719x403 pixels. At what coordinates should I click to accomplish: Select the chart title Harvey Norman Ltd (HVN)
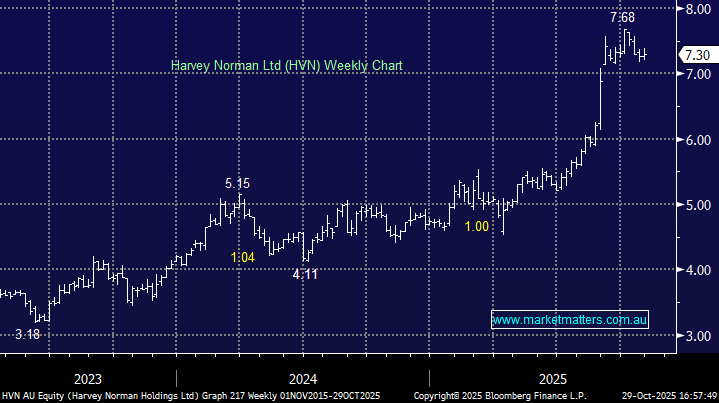(287, 65)
